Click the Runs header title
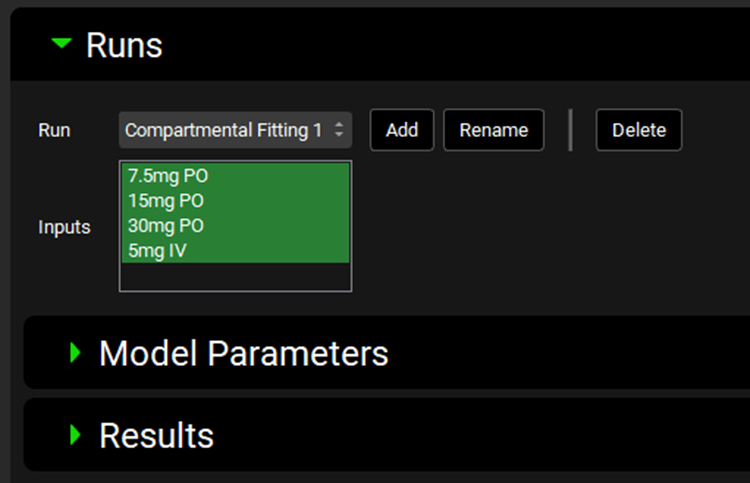This screenshot has width=750, height=483. click(x=124, y=45)
